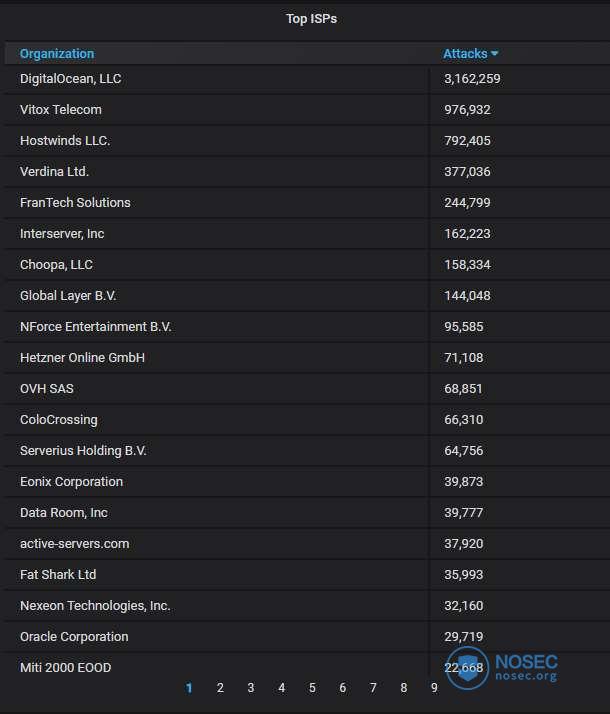610x714 pixels.
Task: Click the Attacks column header
Action: click(465, 54)
